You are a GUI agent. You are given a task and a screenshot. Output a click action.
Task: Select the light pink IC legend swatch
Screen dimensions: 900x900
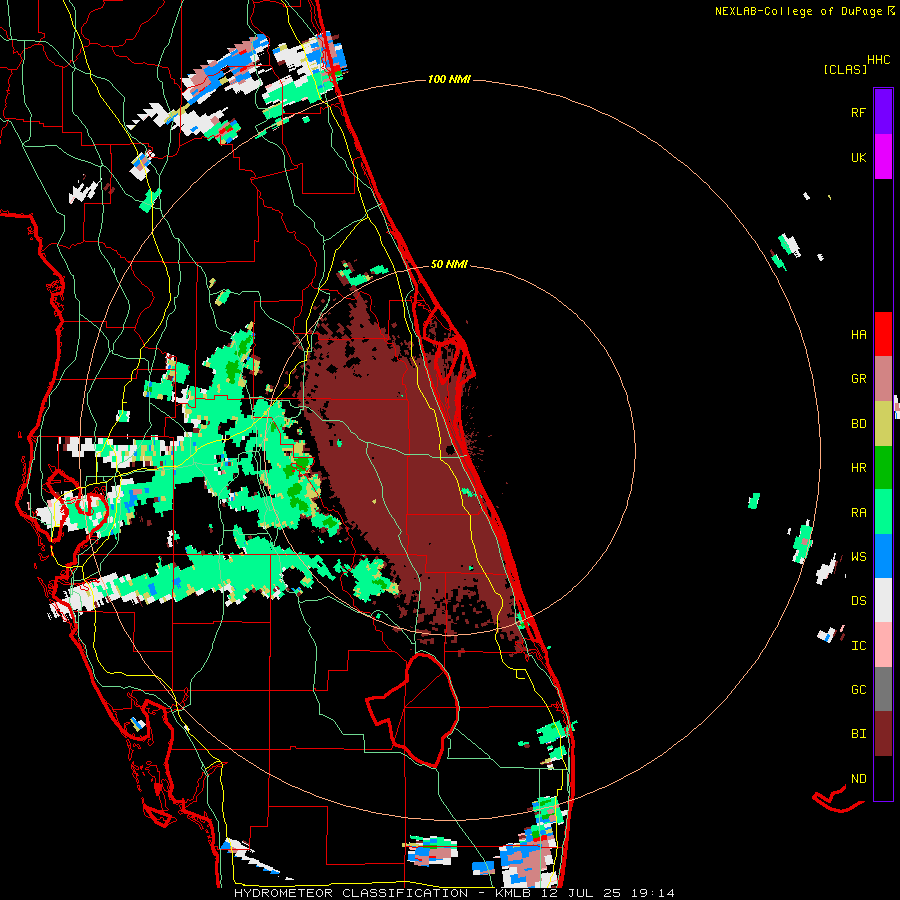coord(883,645)
